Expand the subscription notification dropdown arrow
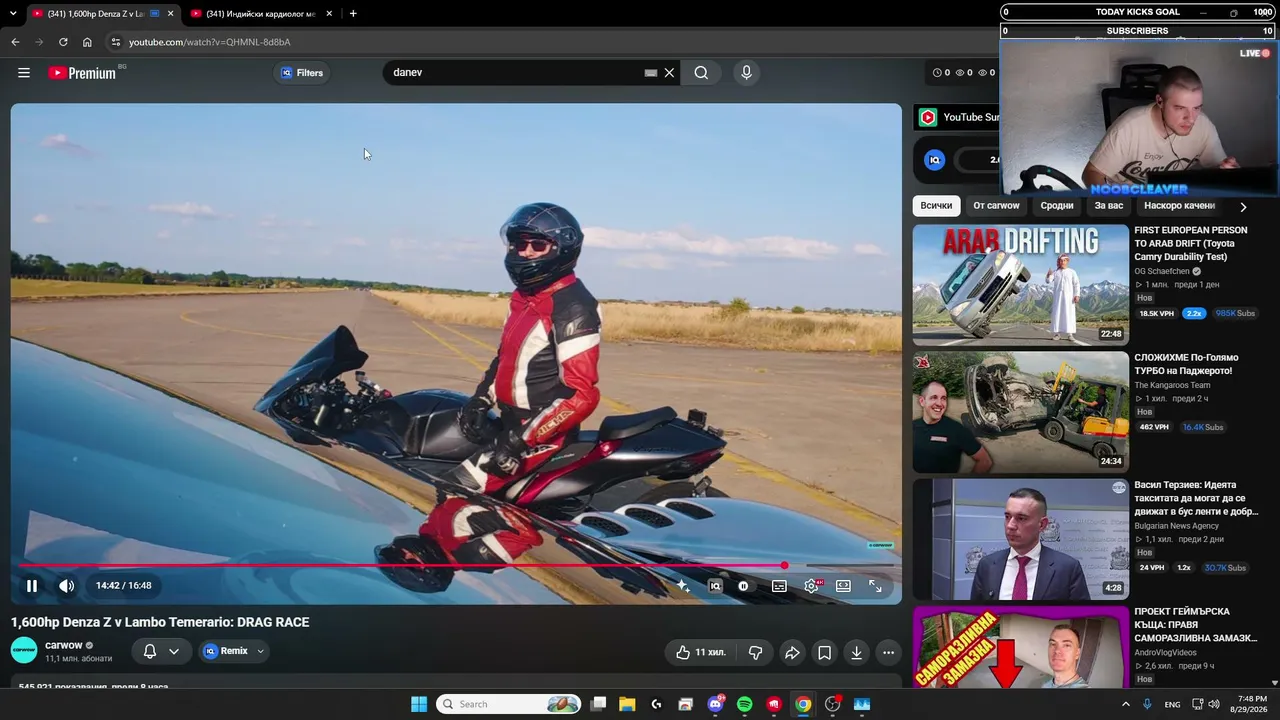 pos(174,651)
